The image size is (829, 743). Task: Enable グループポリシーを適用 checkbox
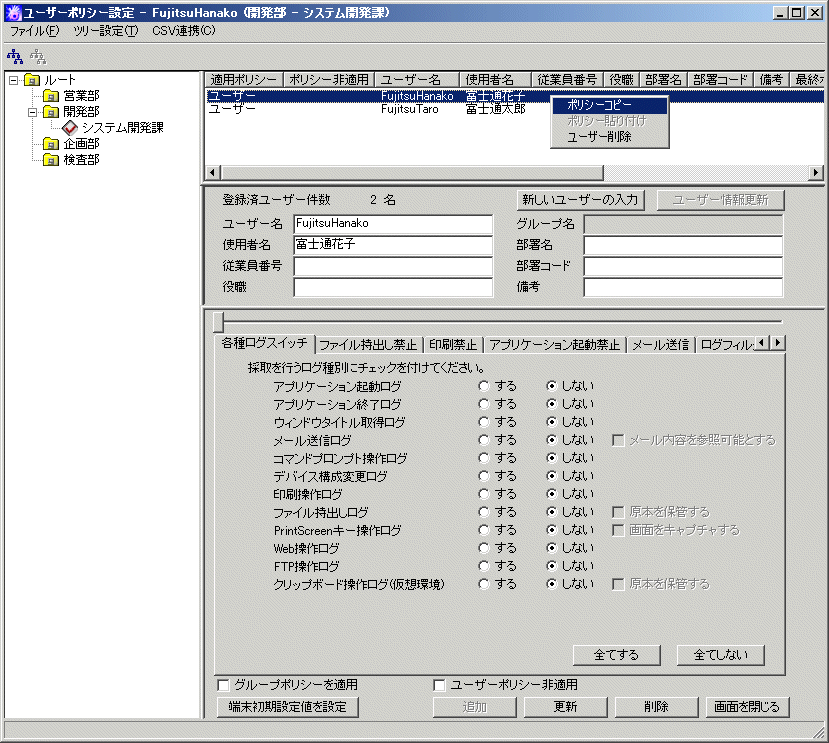[224, 685]
